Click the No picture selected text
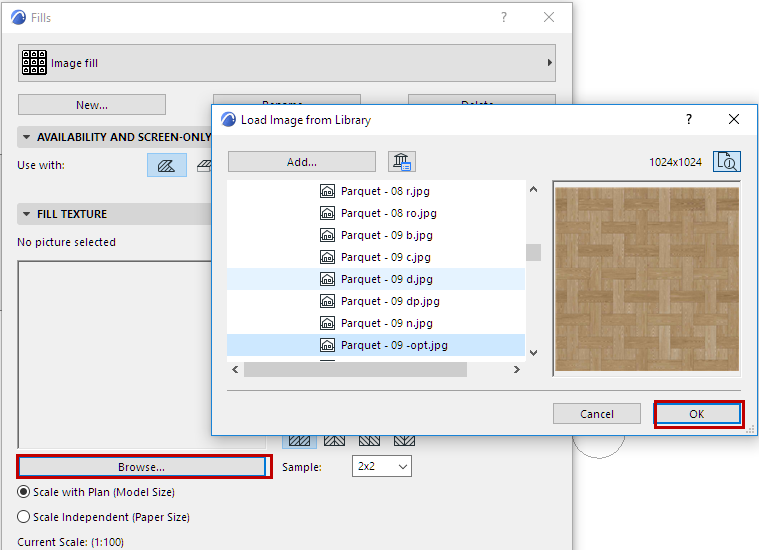Image resolution: width=759 pixels, height=550 pixels. coord(66,242)
